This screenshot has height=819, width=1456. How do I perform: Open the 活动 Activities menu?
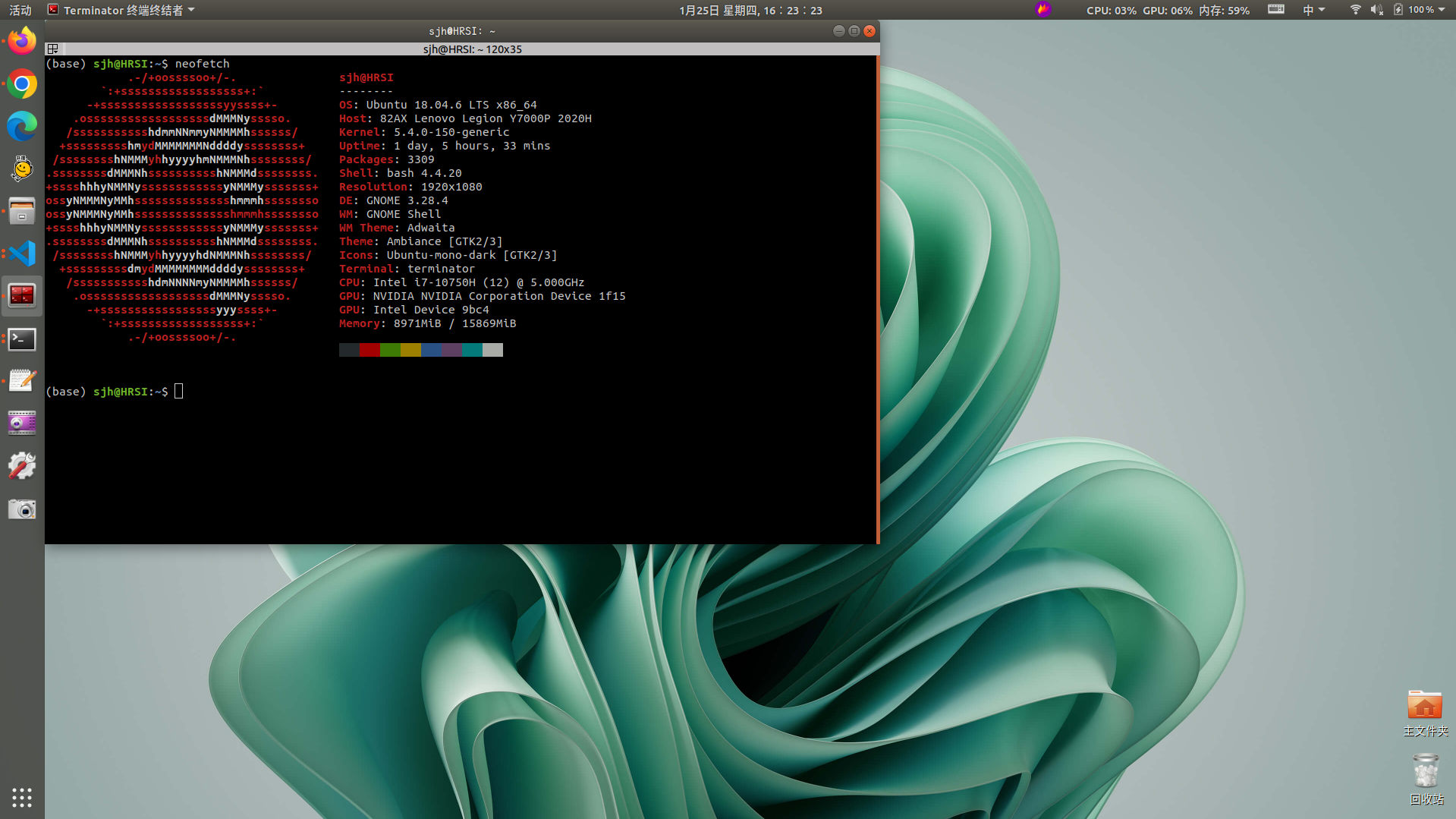click(x=19, y=10)
